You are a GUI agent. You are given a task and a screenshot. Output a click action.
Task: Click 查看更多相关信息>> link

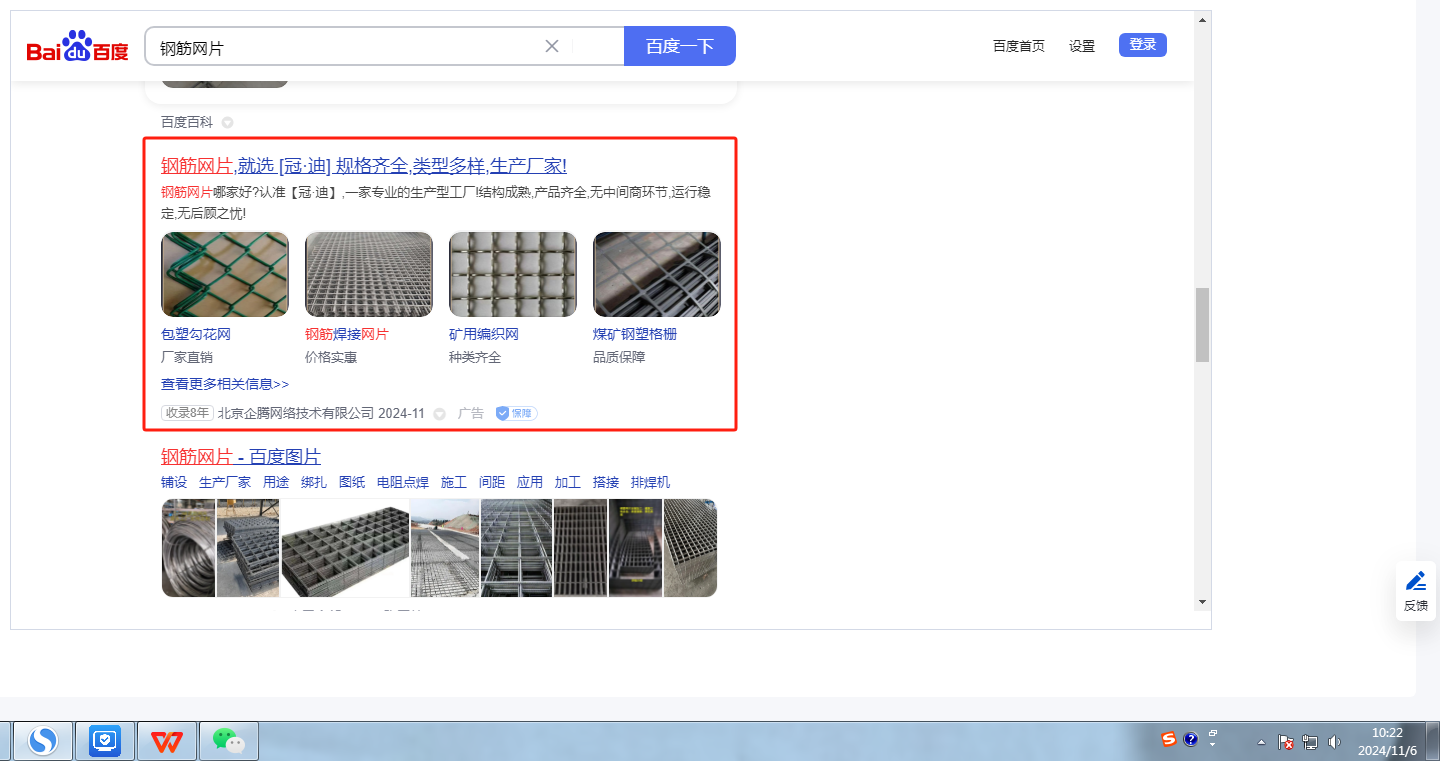[x=225, y=384]
